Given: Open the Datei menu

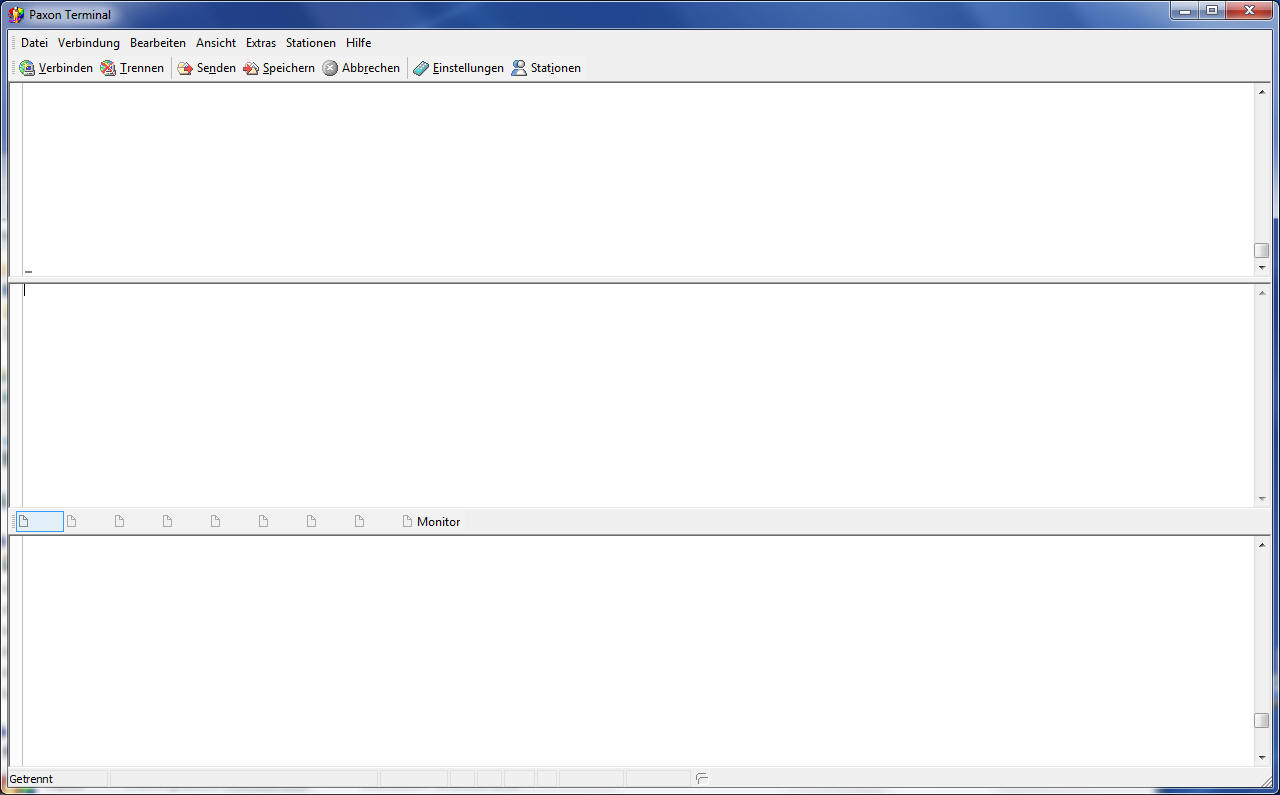Looking at the screenshot, I should pos(34,43).
